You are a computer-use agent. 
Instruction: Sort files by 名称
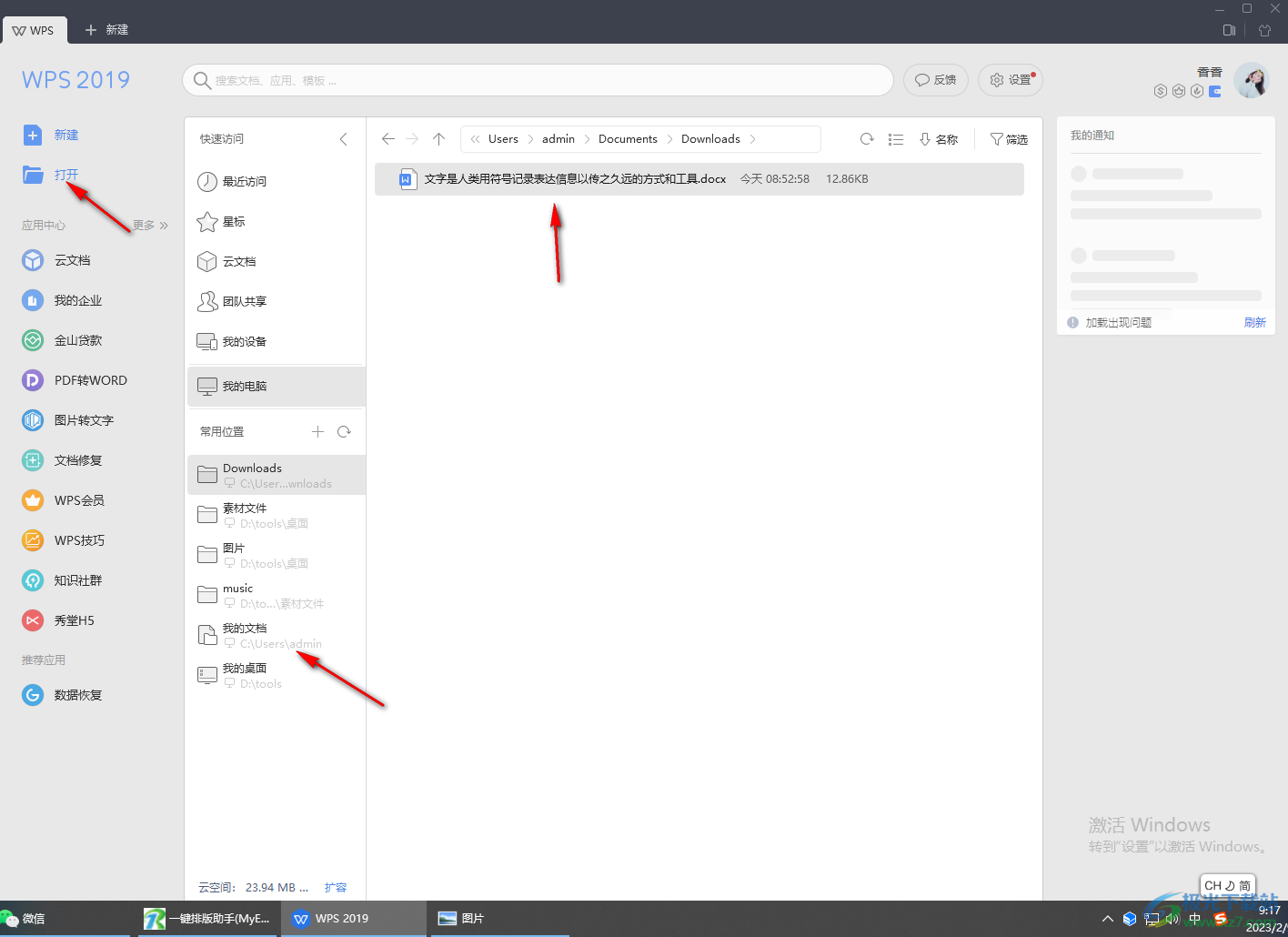[939, 139]
